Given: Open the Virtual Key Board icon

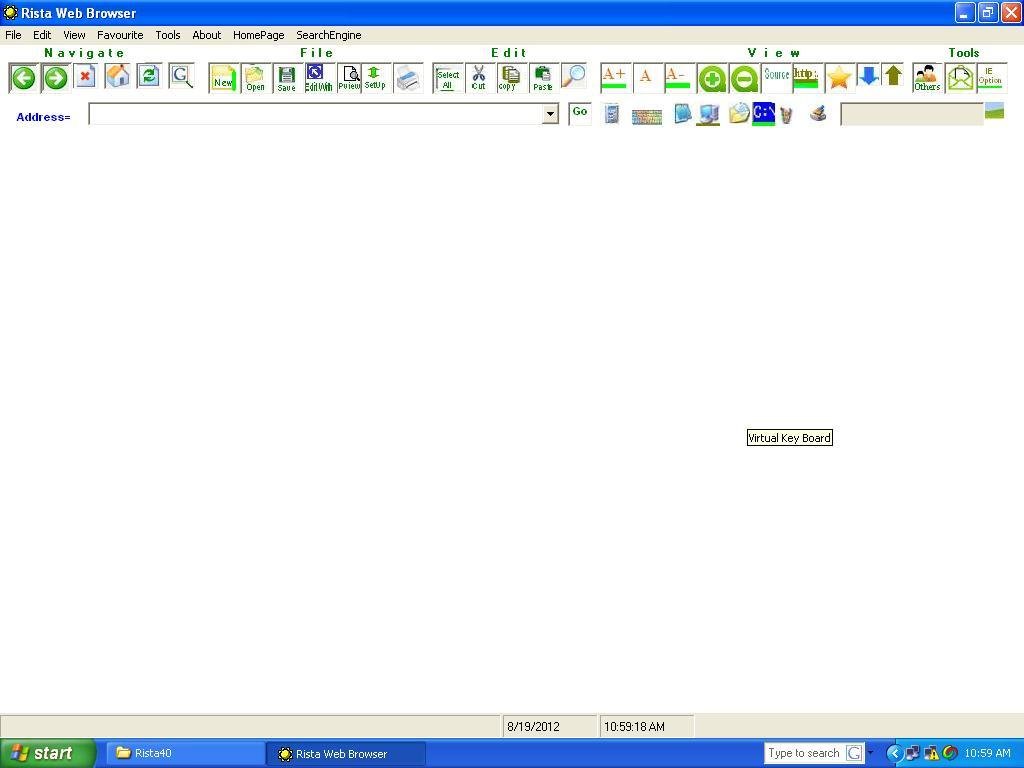Looking at the screenshot, I should 646,114.
